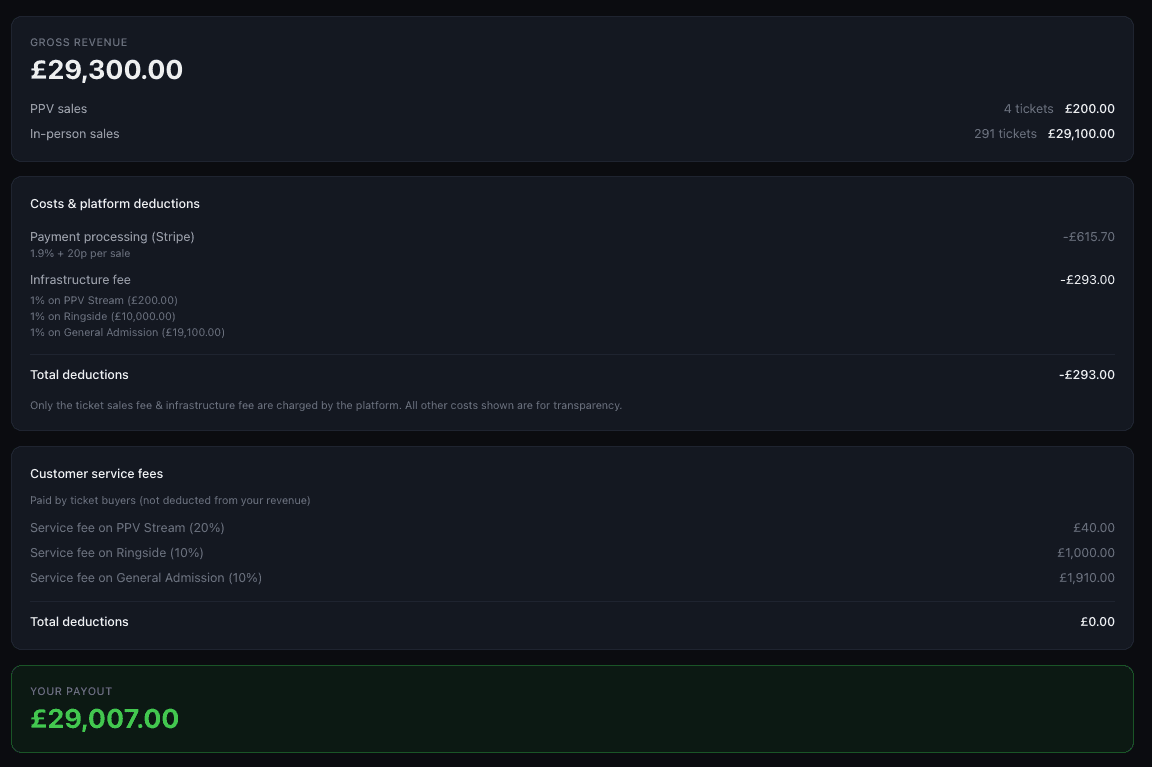1152x767 pixels.
Task: Select the GROSS REVENUE heading
Action: [78, 42]
